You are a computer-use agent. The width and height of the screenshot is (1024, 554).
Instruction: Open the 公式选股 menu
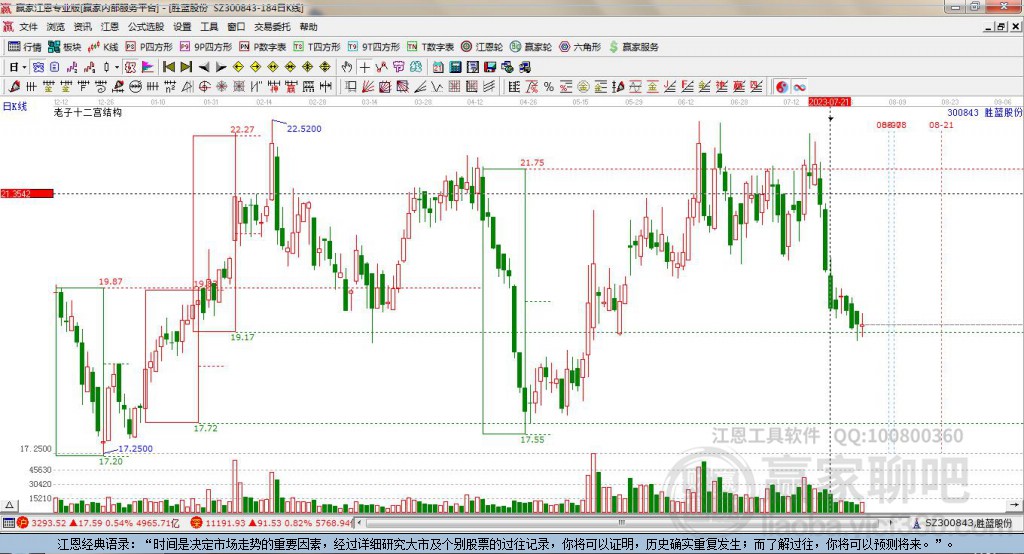click(x=146, y=27)
